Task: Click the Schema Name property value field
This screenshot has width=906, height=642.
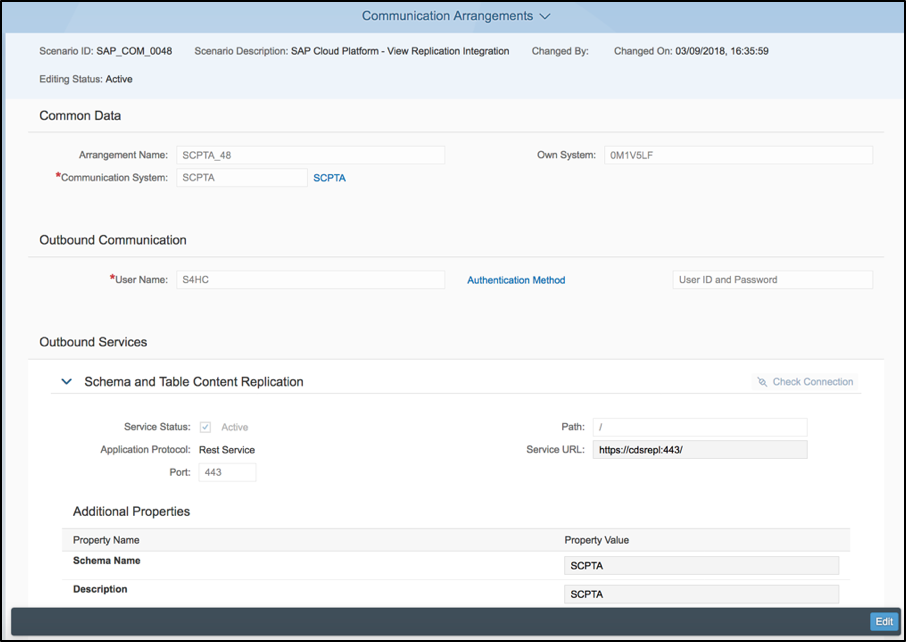Action: tap(701, 566)
